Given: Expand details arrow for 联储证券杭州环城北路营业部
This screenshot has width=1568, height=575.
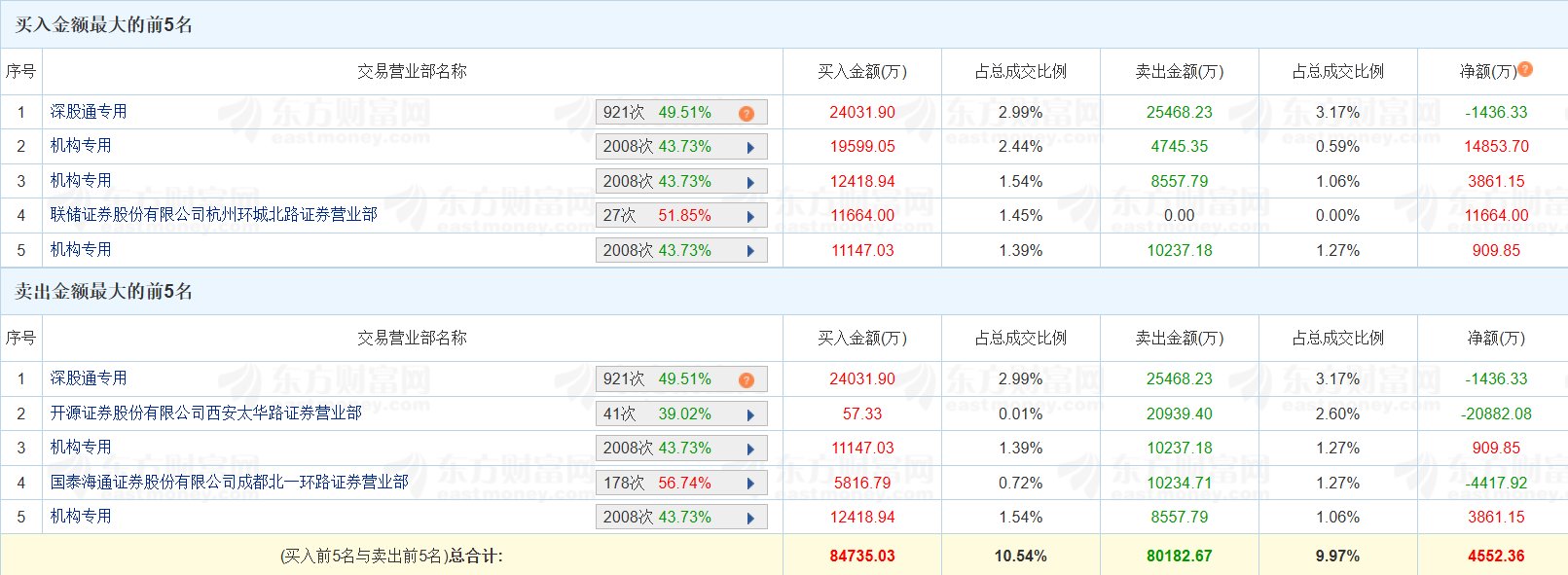Looking at the screenshot, I should 750,216.
